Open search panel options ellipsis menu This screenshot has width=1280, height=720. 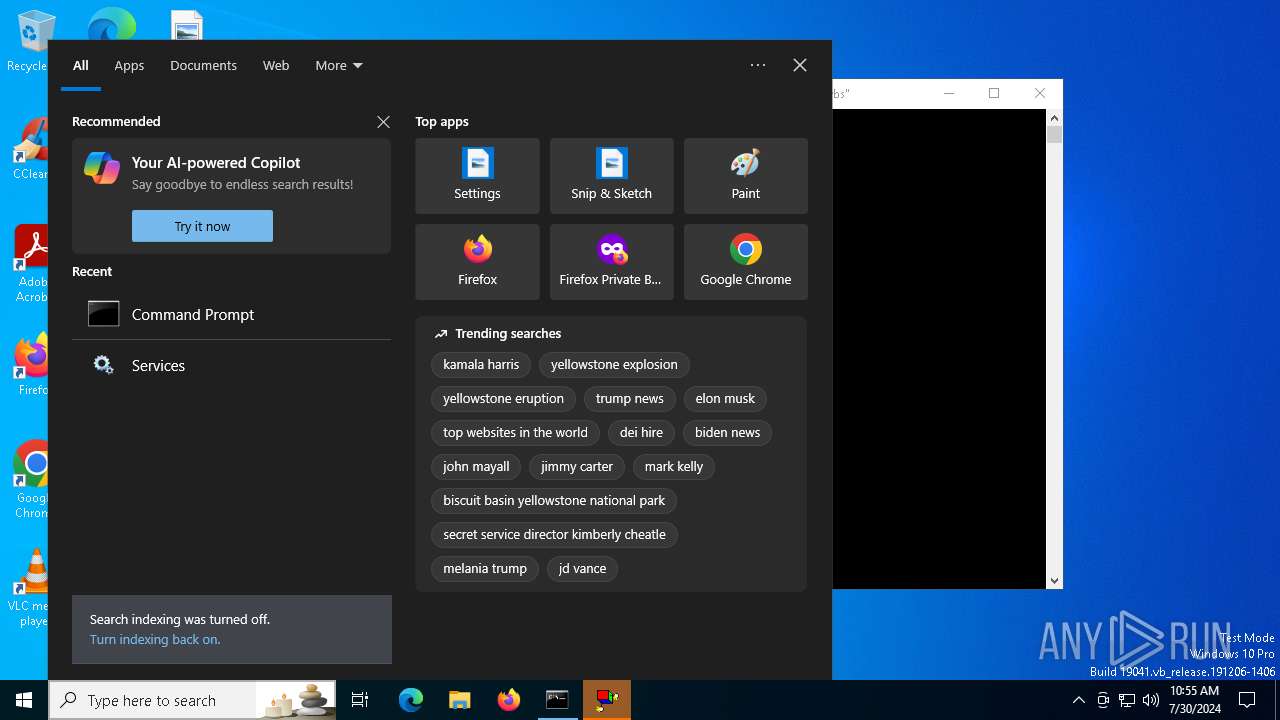(x=758, y=65)
